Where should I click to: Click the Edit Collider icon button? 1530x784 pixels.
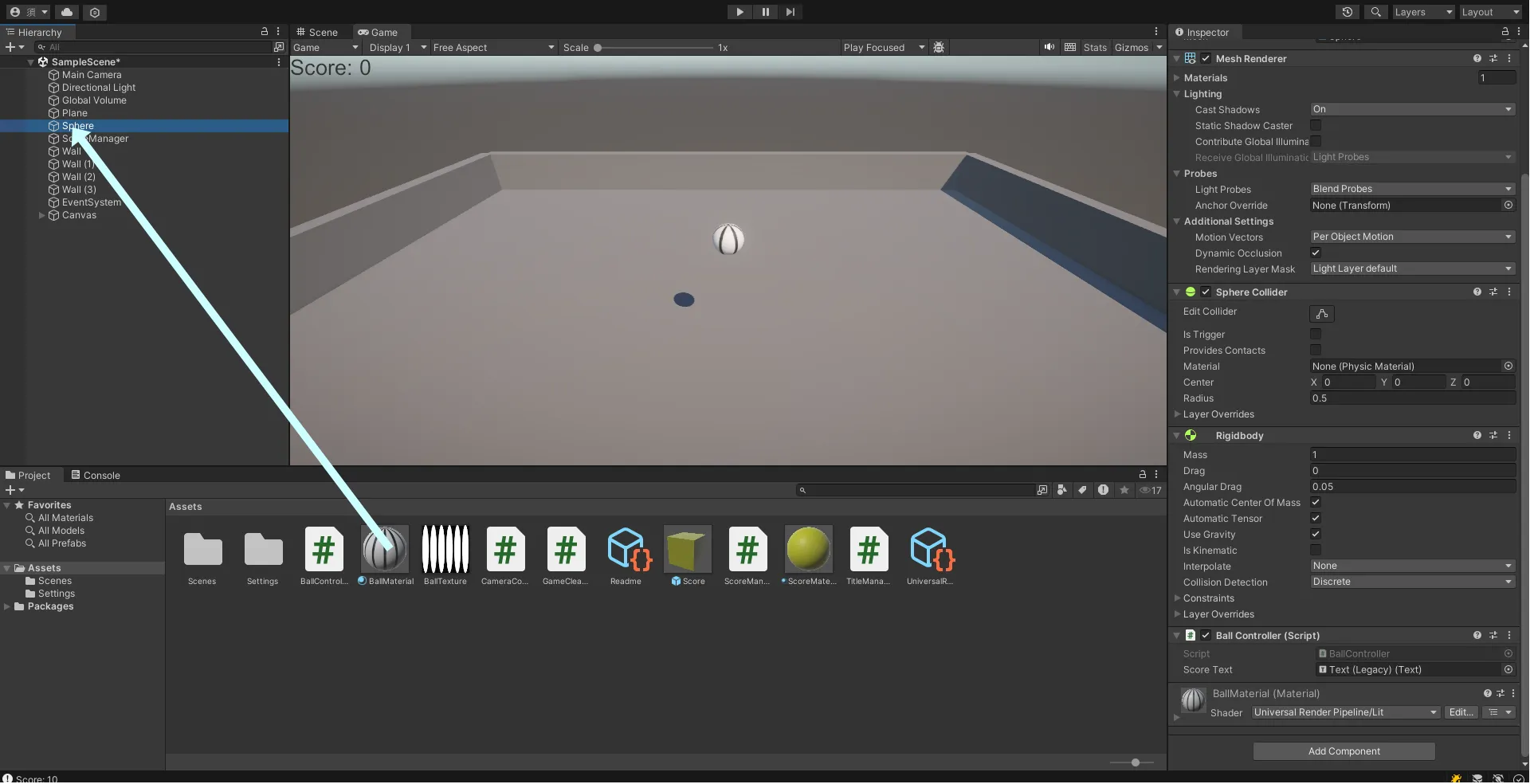1321,314
